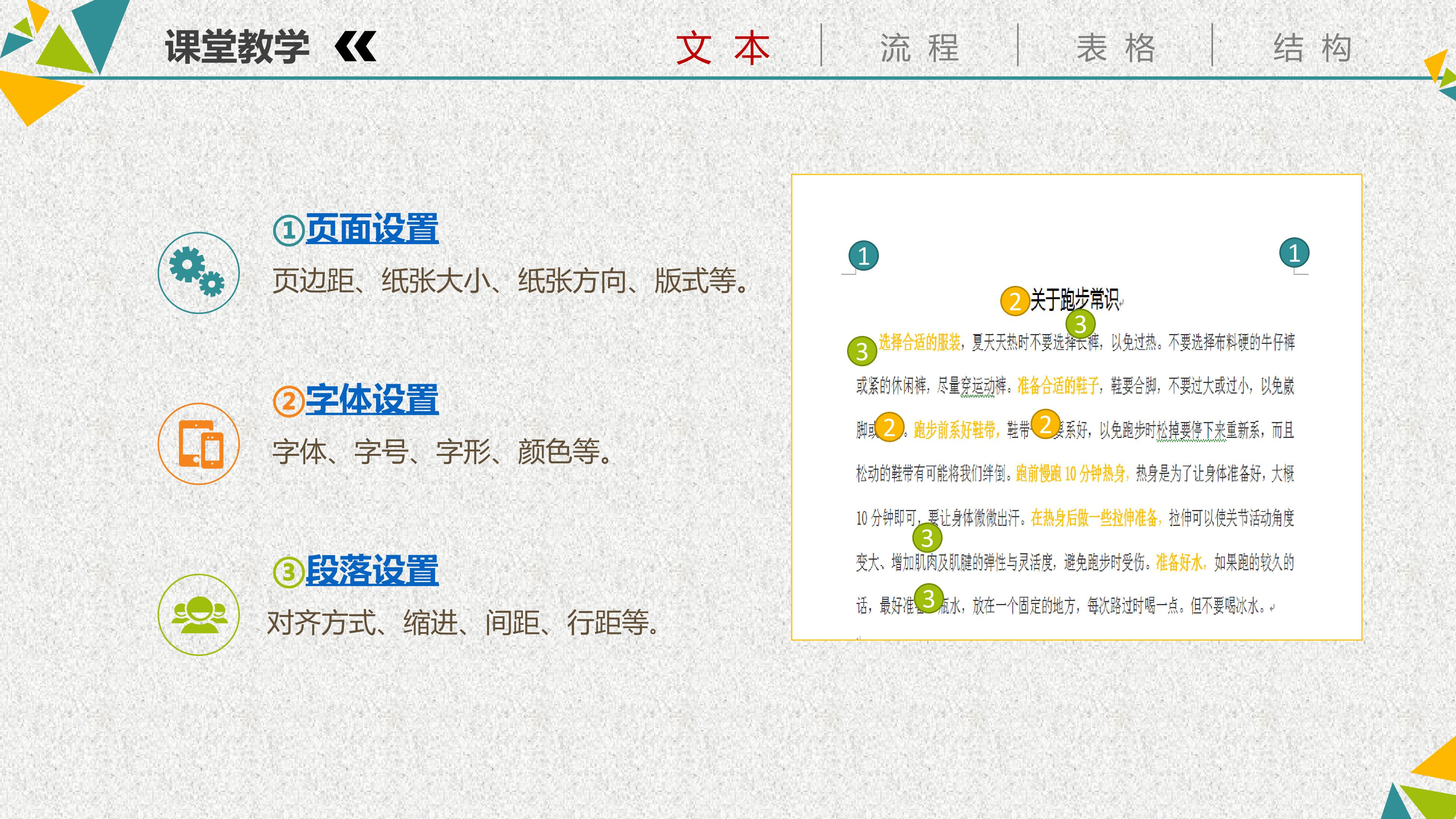Click the gears icon for page settings
1456x819 pixels.
click(198, 273)
